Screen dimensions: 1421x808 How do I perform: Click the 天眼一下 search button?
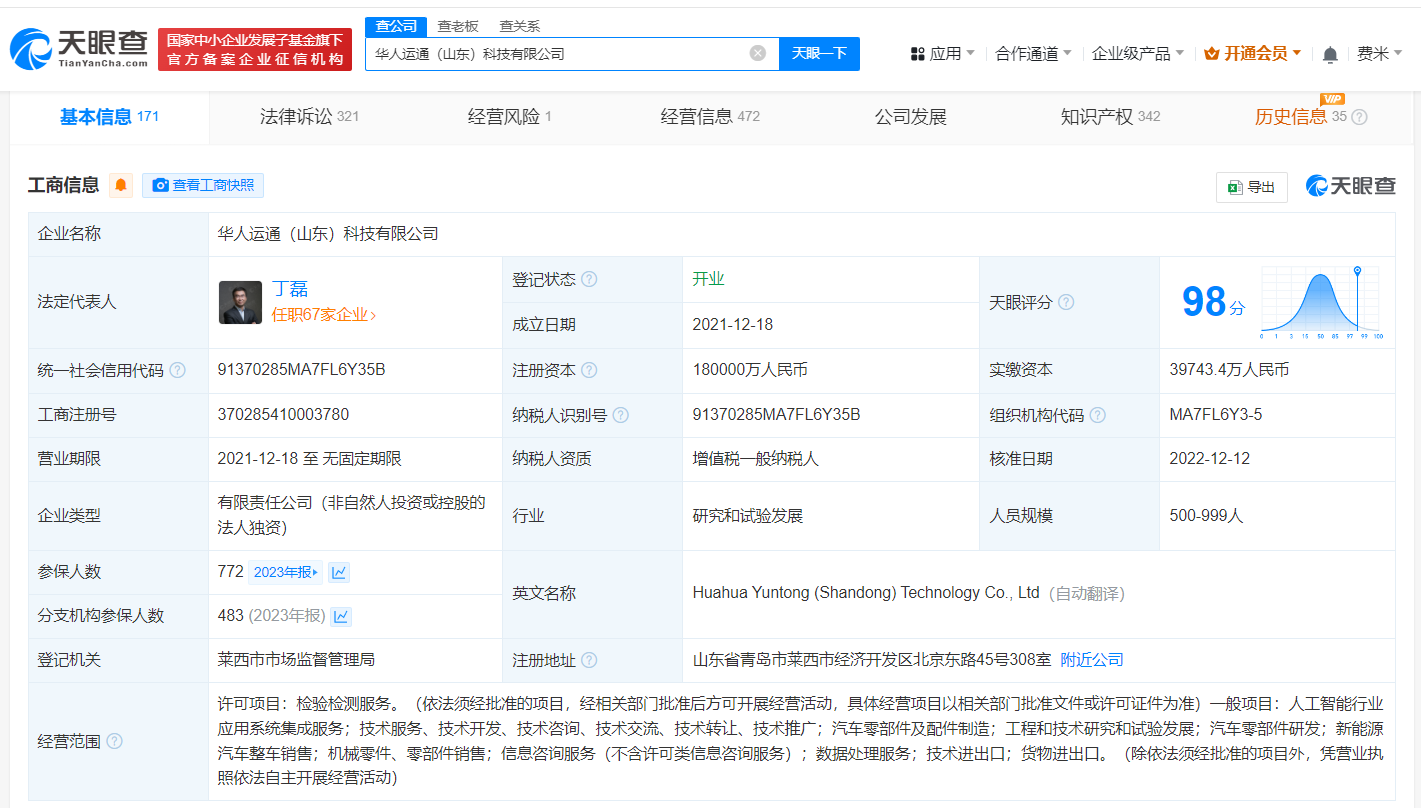click(820, 54)
